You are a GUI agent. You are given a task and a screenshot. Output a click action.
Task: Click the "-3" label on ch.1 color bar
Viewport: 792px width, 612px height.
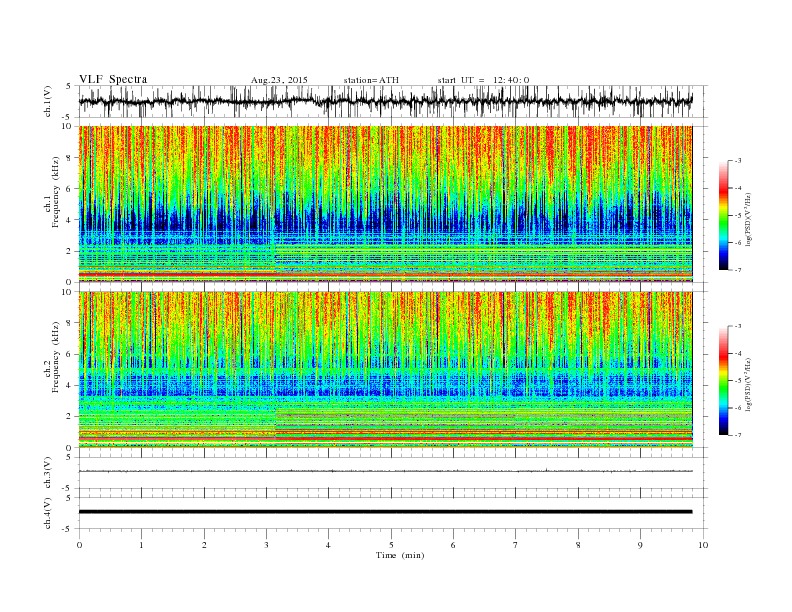click(x=738, y=161)
